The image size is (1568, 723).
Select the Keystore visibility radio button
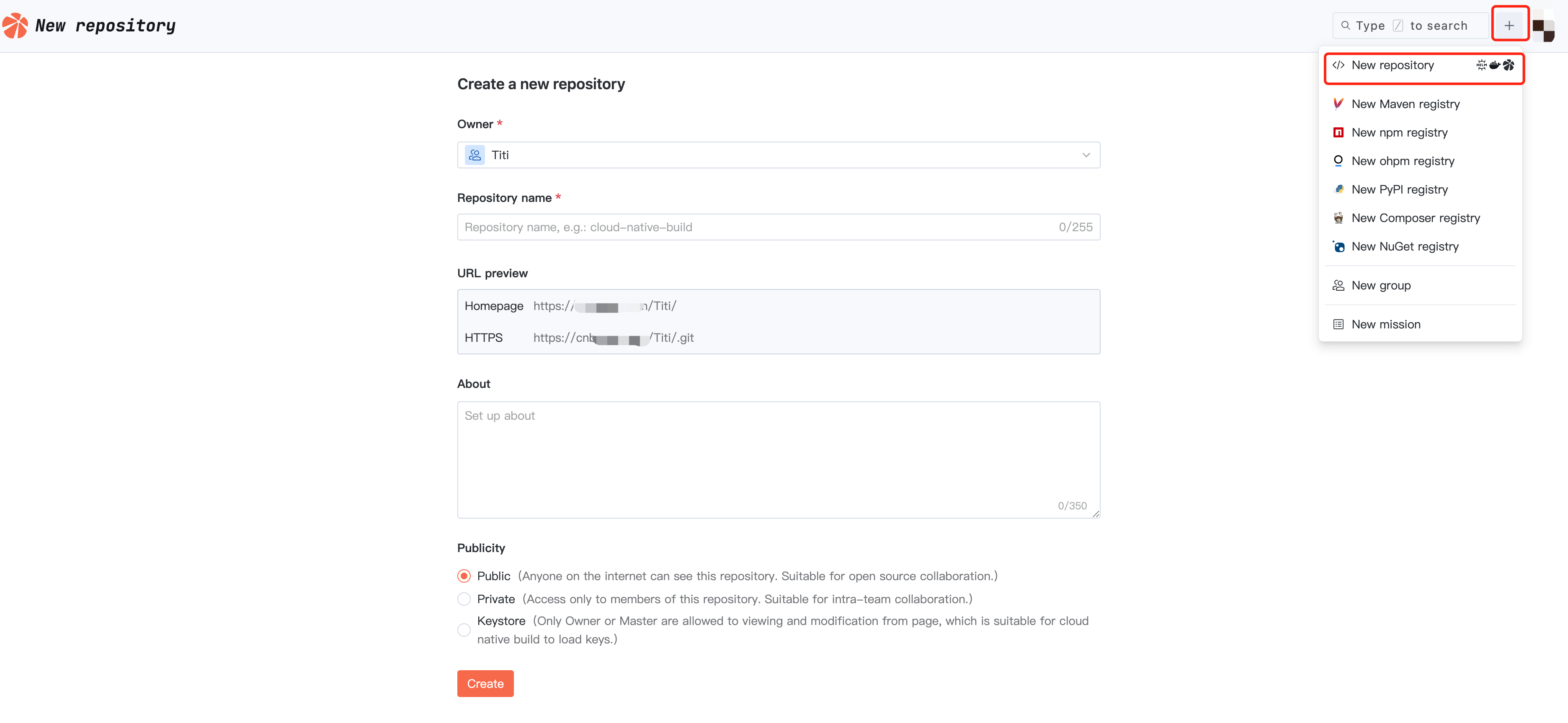pyautogui.click(x=464, y=630)
